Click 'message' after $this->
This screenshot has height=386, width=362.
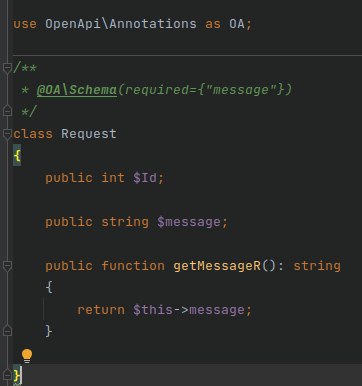click(217, 310)
